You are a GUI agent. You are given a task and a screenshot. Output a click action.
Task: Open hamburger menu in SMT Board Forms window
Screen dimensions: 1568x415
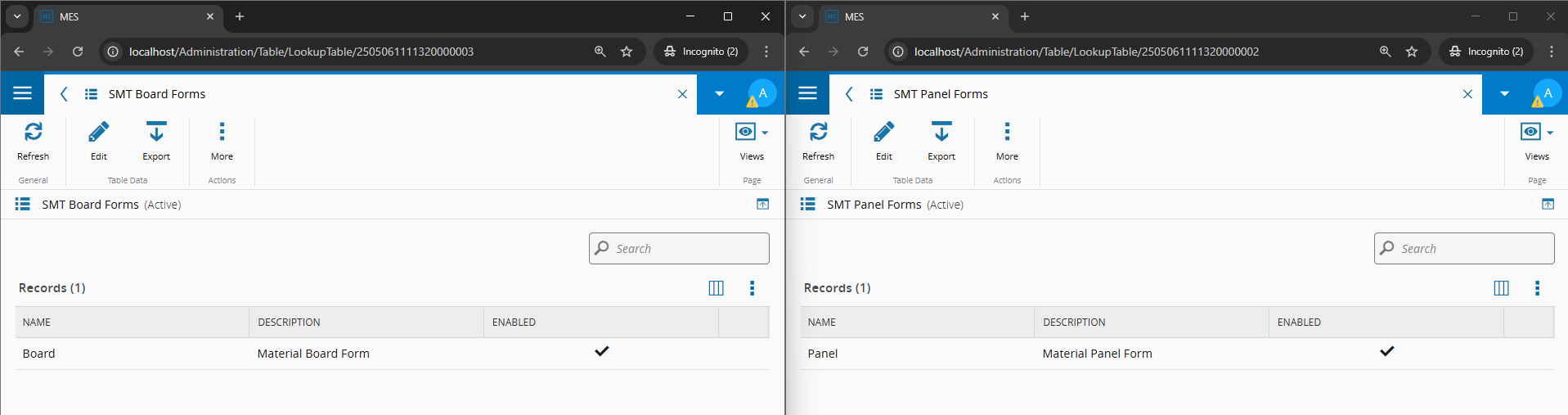click(22, 93)
